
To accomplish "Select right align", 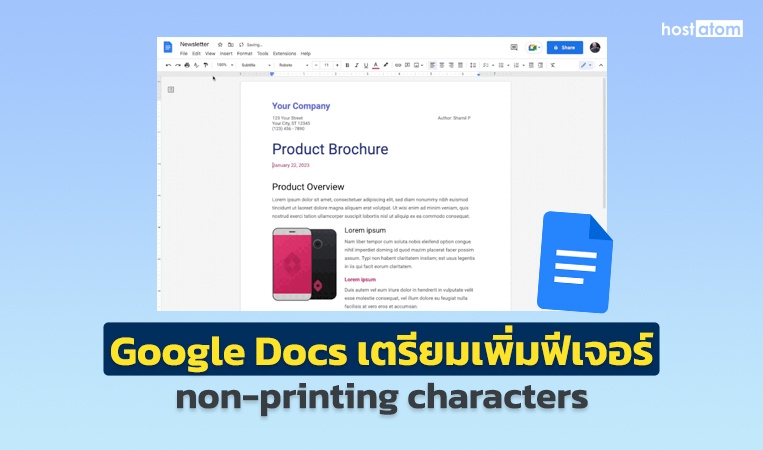I will tap(451, 65).
